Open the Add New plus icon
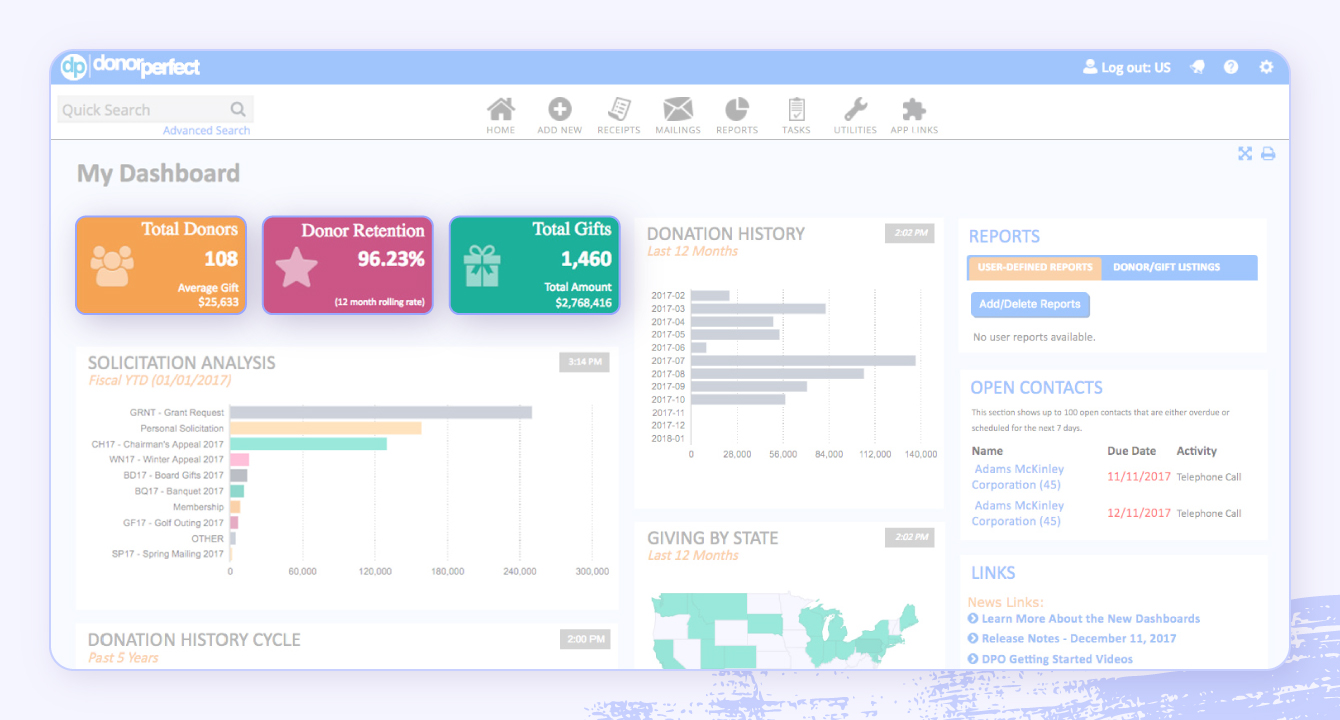1340x720 pixels. pyautogui.click(x=559, y=110)
